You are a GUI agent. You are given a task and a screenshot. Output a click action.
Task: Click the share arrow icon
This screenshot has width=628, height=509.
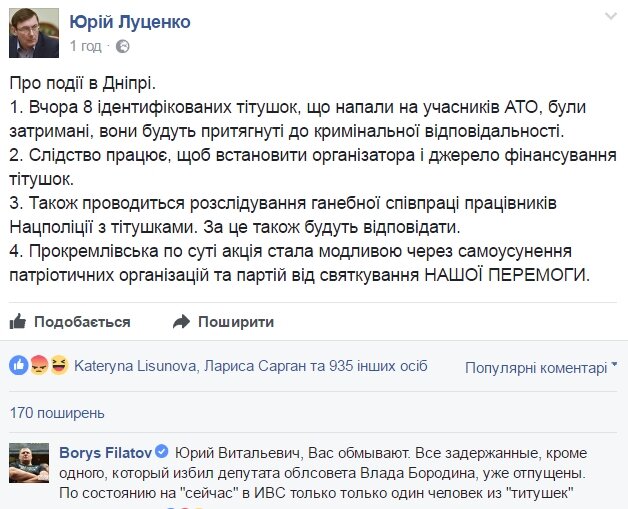[x=181, y=321]
